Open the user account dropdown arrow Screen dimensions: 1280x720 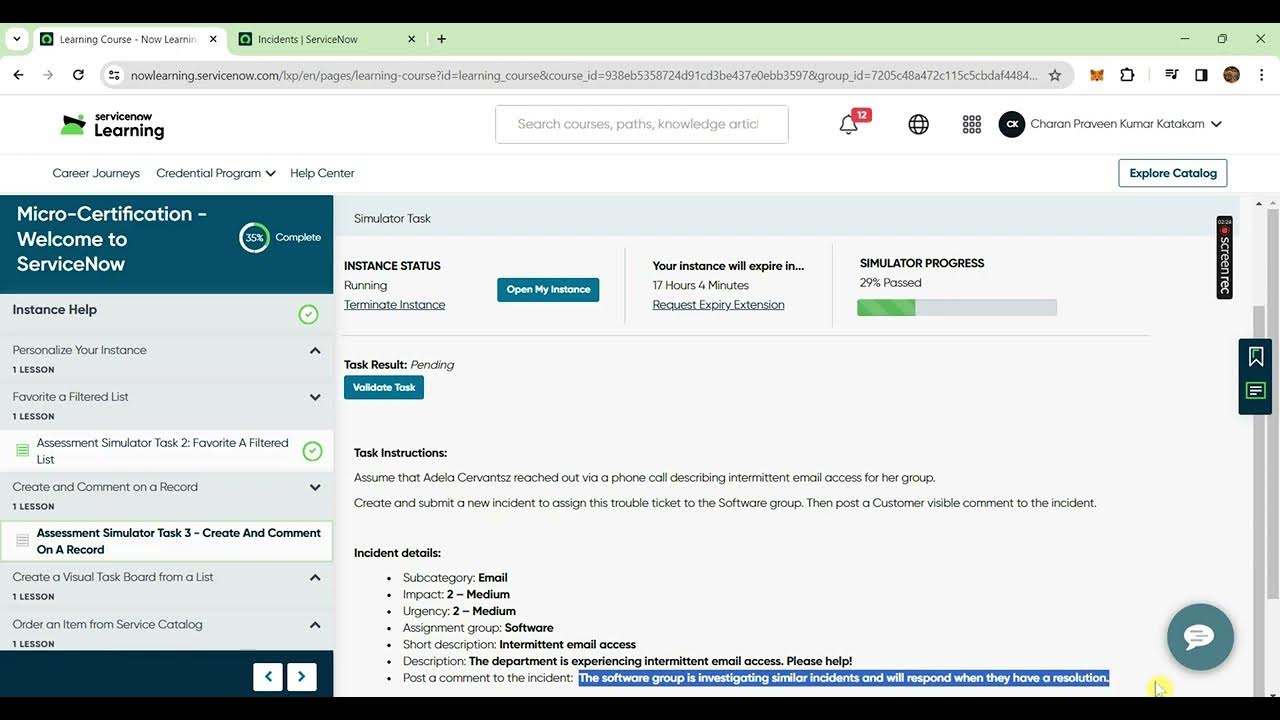pos(1216,124)
